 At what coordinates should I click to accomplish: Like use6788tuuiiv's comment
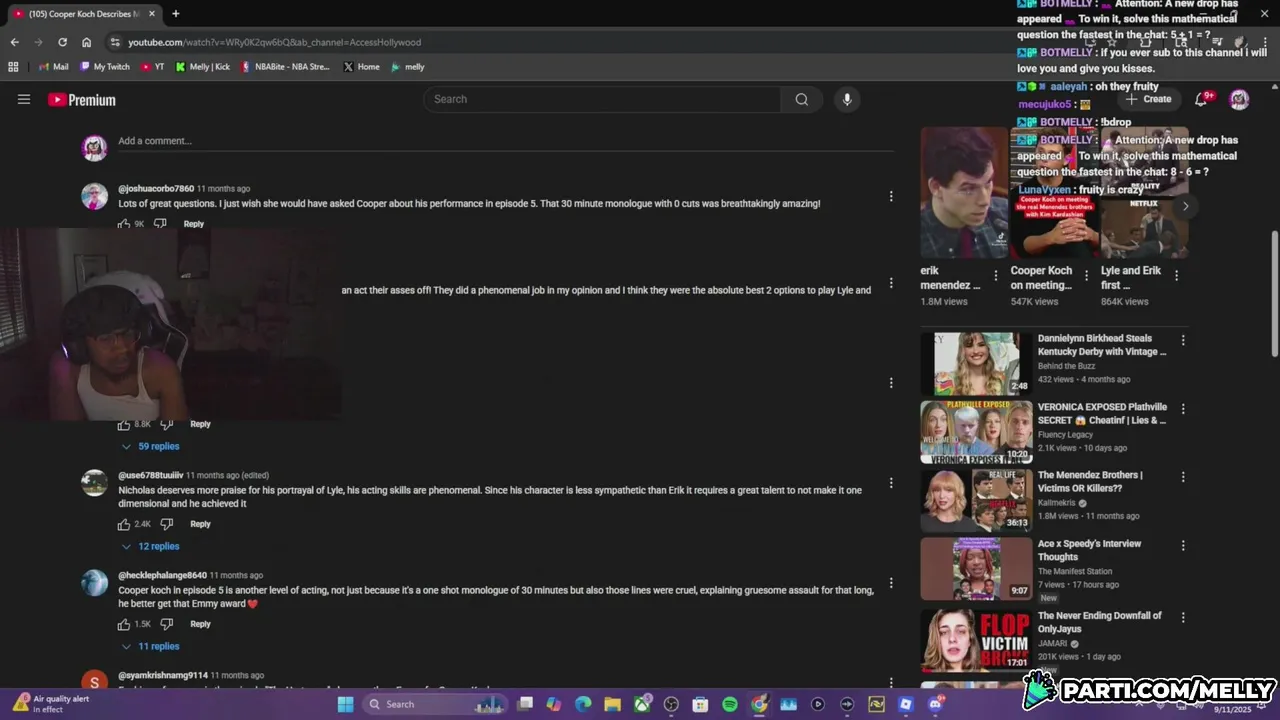124,524
